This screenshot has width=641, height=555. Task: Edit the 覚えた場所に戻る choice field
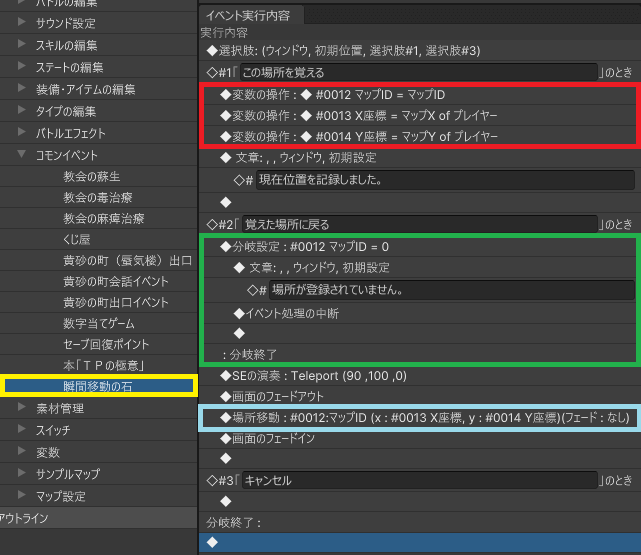pos(418,223)
